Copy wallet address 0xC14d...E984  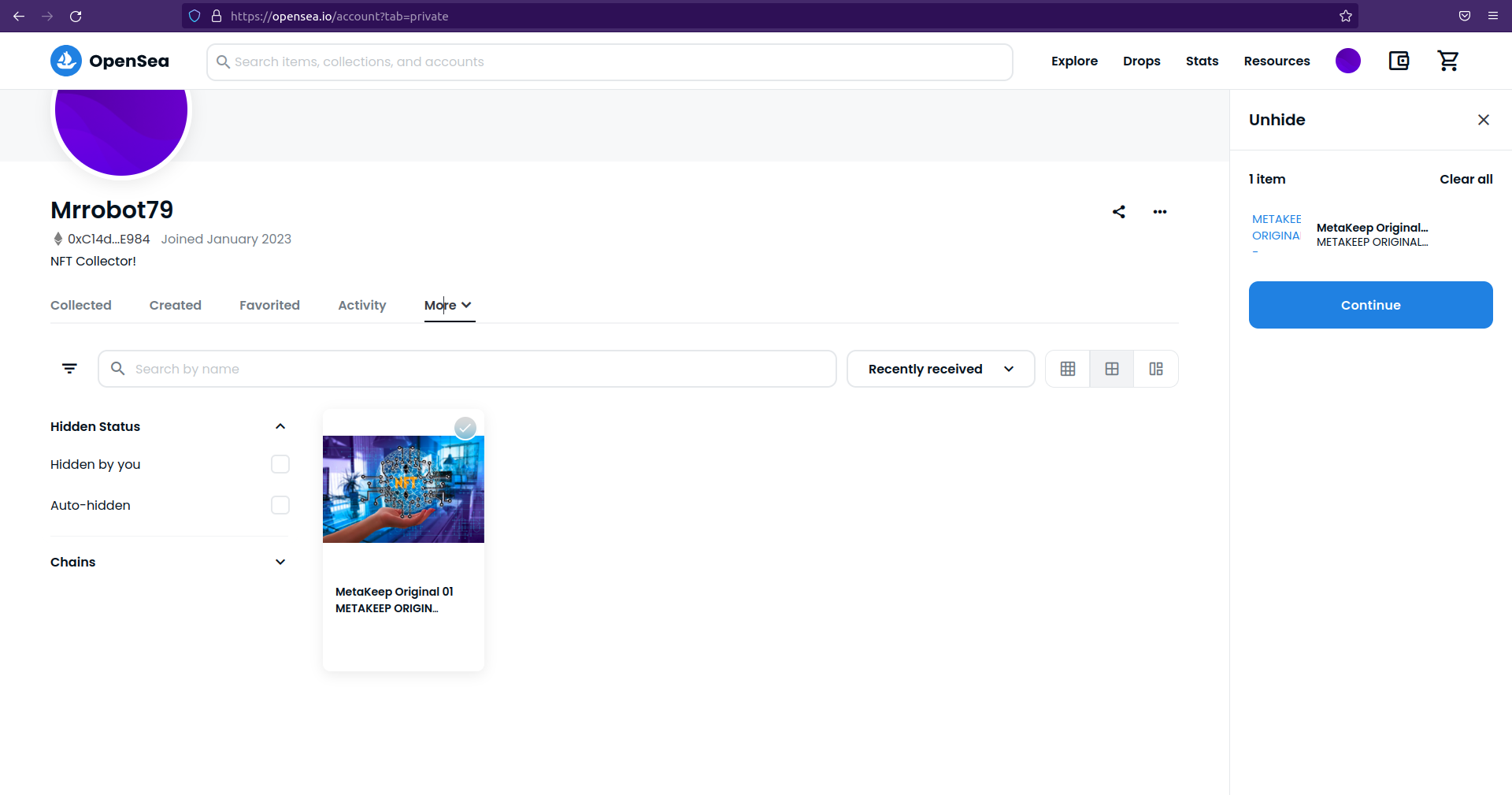[x=109, y=239]
